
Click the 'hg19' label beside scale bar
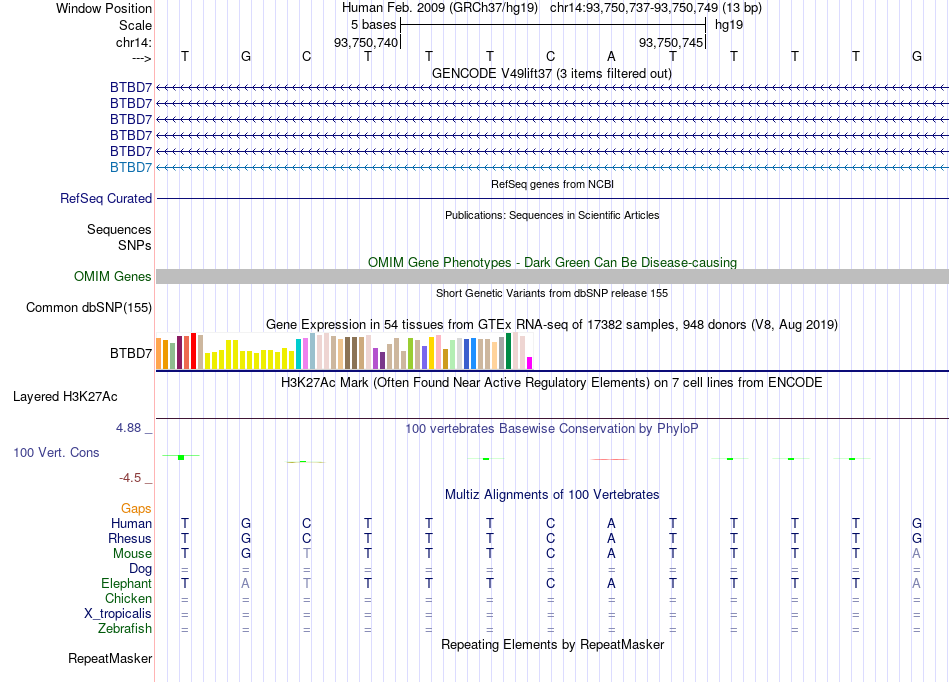(729, 25)
